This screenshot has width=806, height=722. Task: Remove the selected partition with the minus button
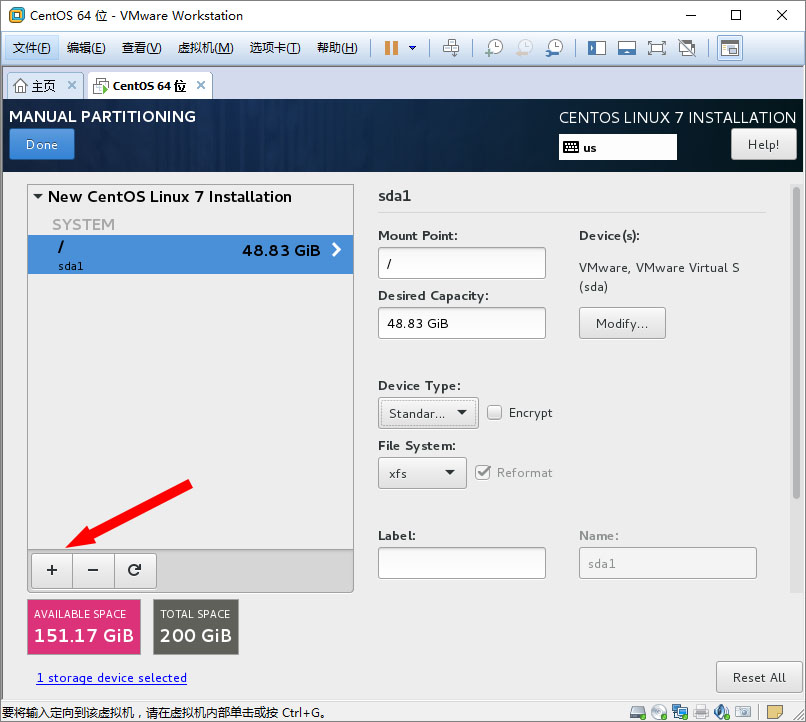point(93,570)
